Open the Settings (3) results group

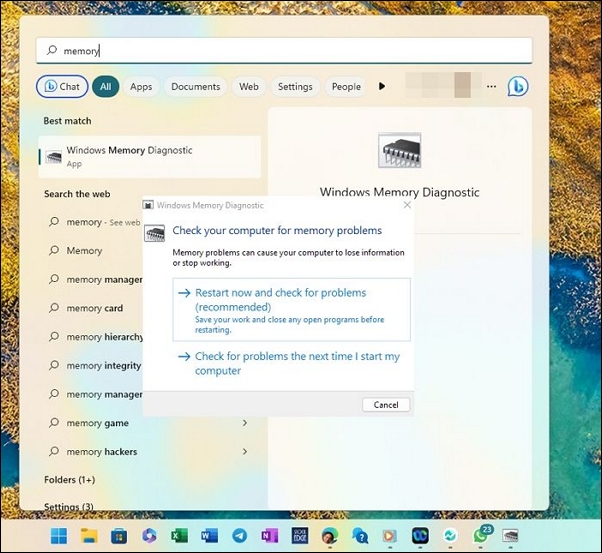(x=69, y=507)
